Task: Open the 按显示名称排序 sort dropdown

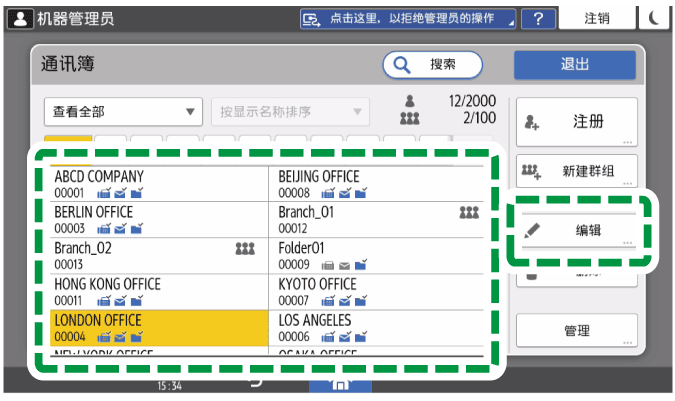Action: pyautogui.click(x=289, y=111)
